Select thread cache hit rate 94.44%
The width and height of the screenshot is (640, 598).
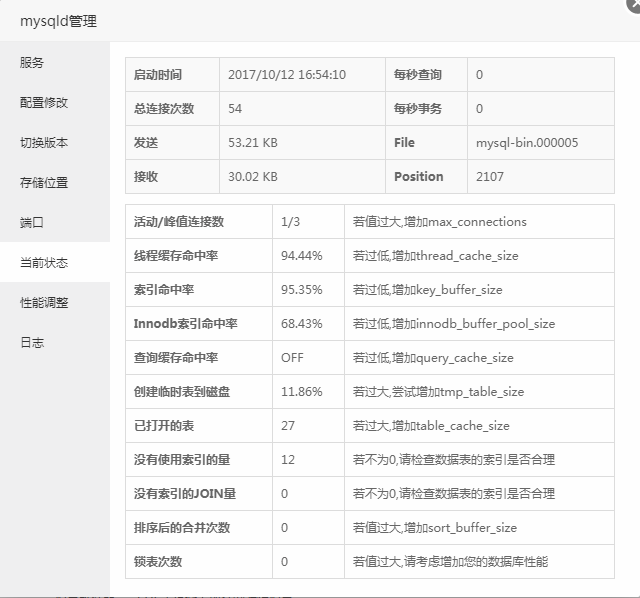point(302,256)
